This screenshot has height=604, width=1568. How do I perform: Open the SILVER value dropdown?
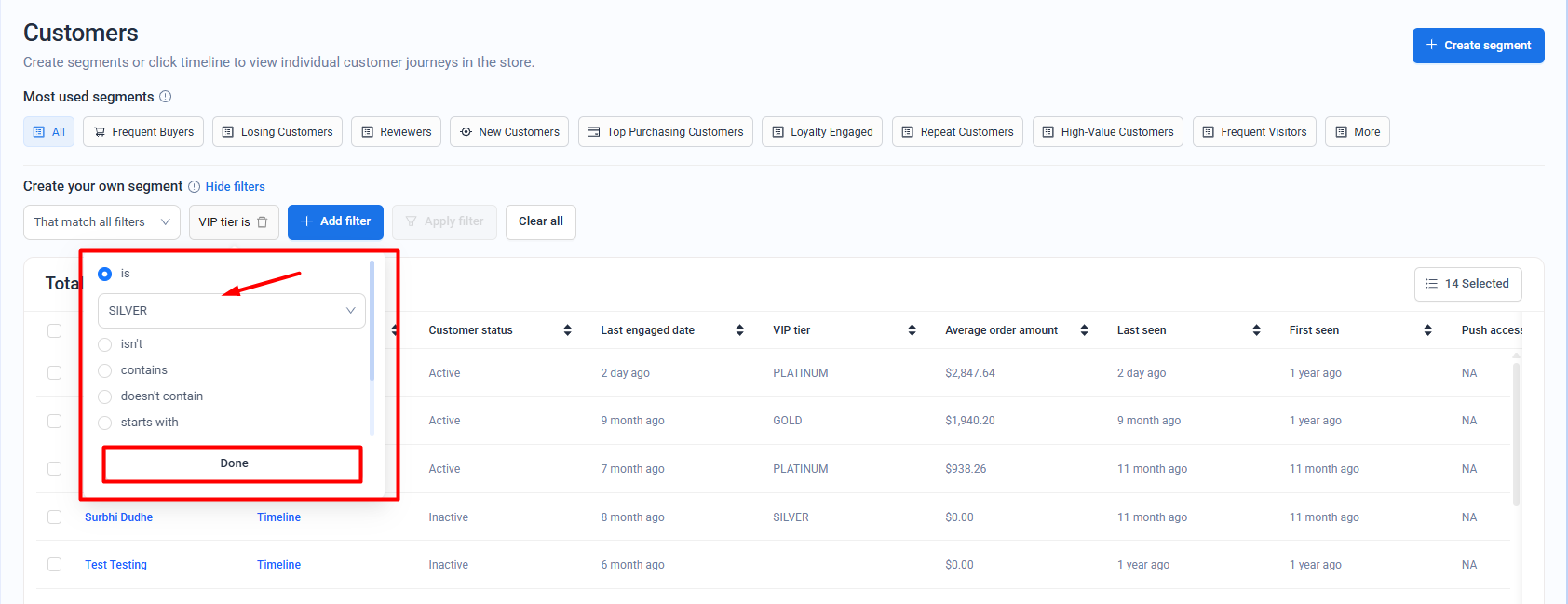tap(231, 311)
